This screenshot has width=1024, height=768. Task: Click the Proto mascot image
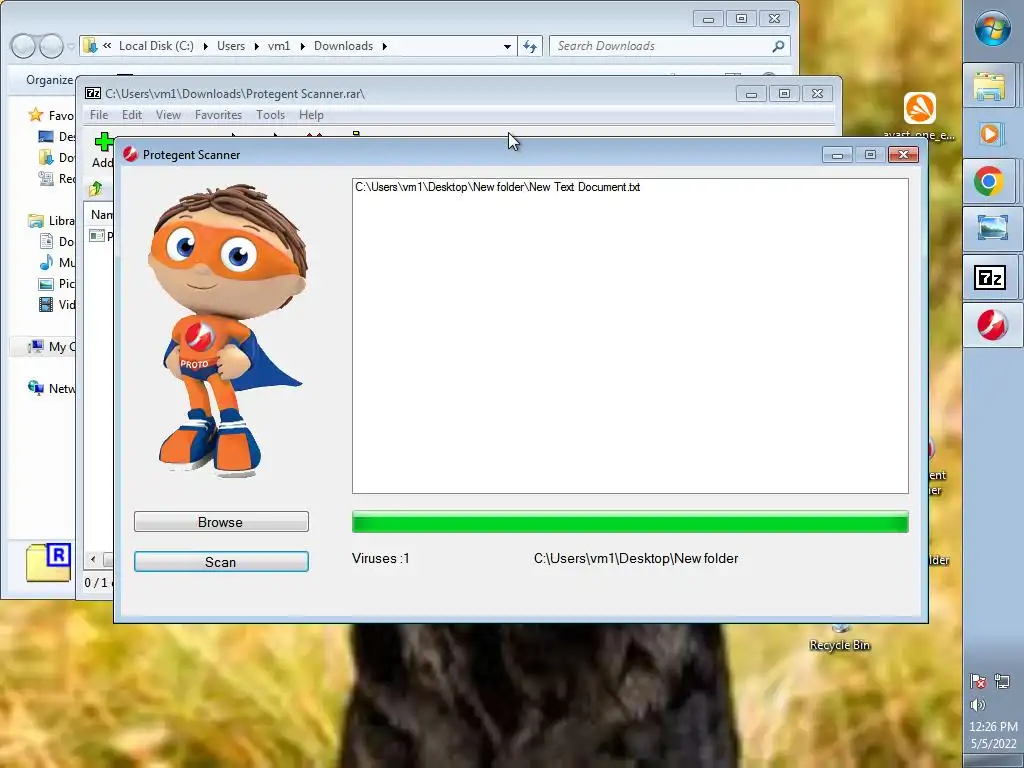coord(228,330)
